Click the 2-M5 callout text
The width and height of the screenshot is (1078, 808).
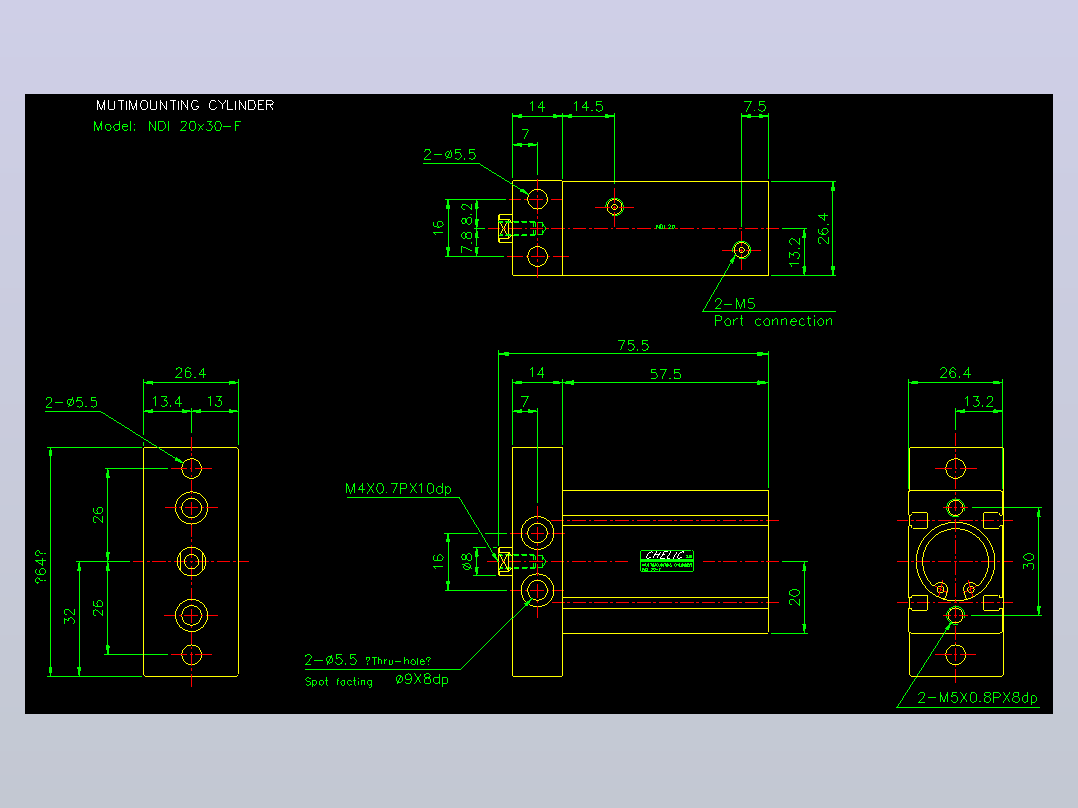pyautogui.click(x=734, y=303)
